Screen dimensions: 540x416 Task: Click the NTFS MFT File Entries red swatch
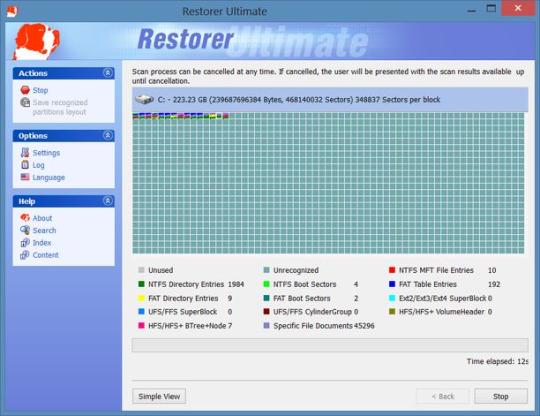point(392,270)
